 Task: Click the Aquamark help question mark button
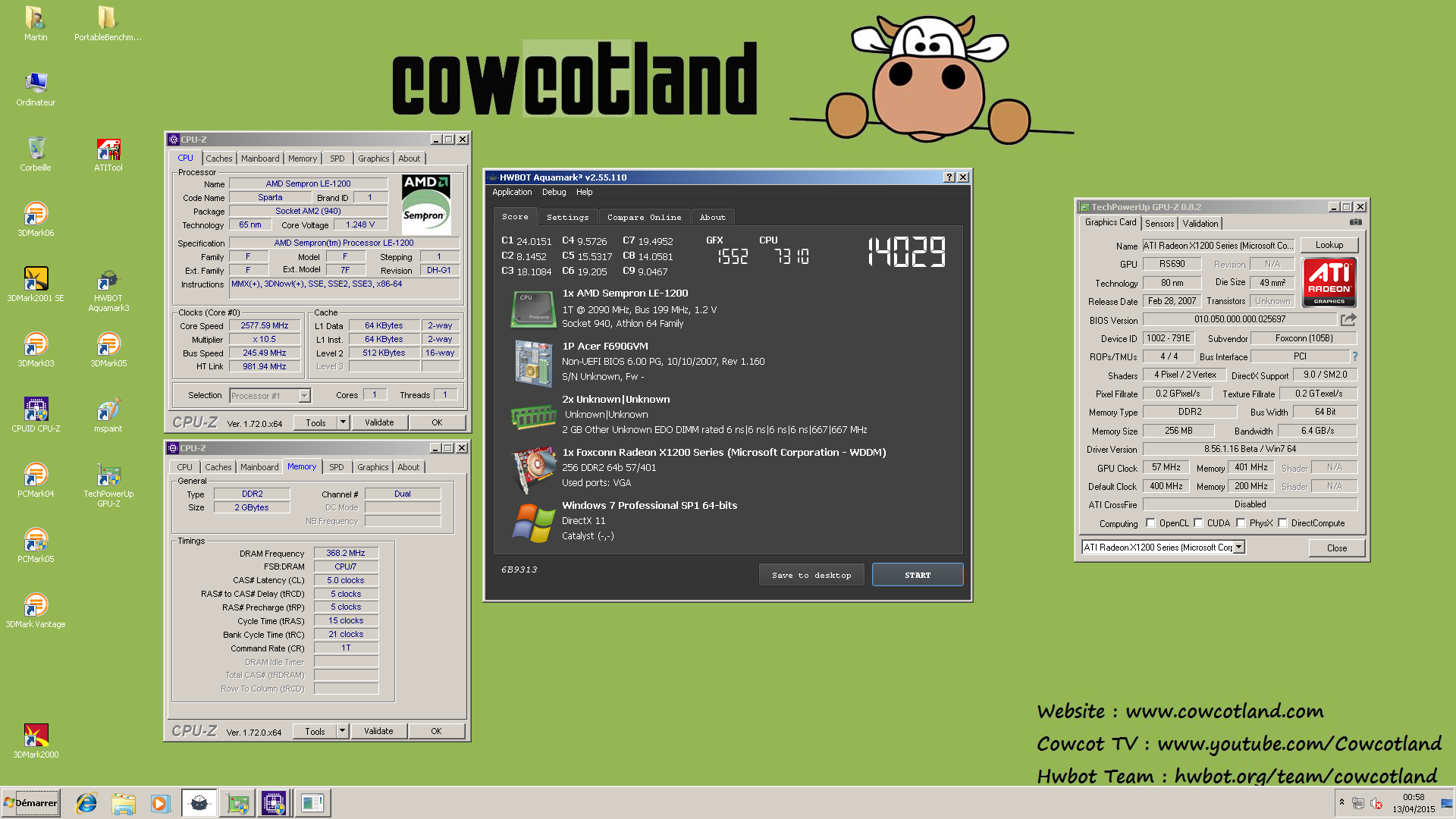tap(949, 177)
